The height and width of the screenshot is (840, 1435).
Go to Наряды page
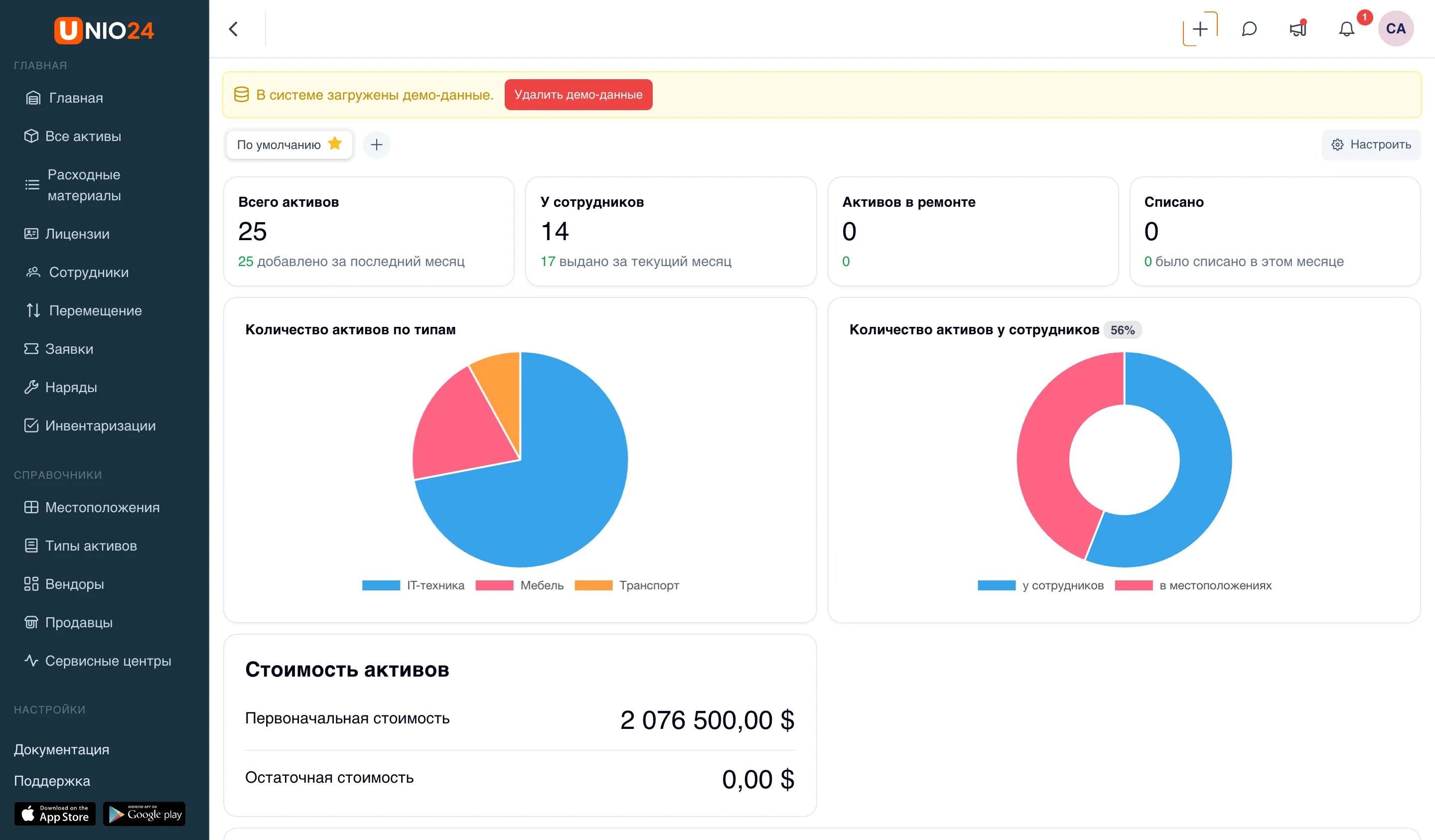point(71,387)
